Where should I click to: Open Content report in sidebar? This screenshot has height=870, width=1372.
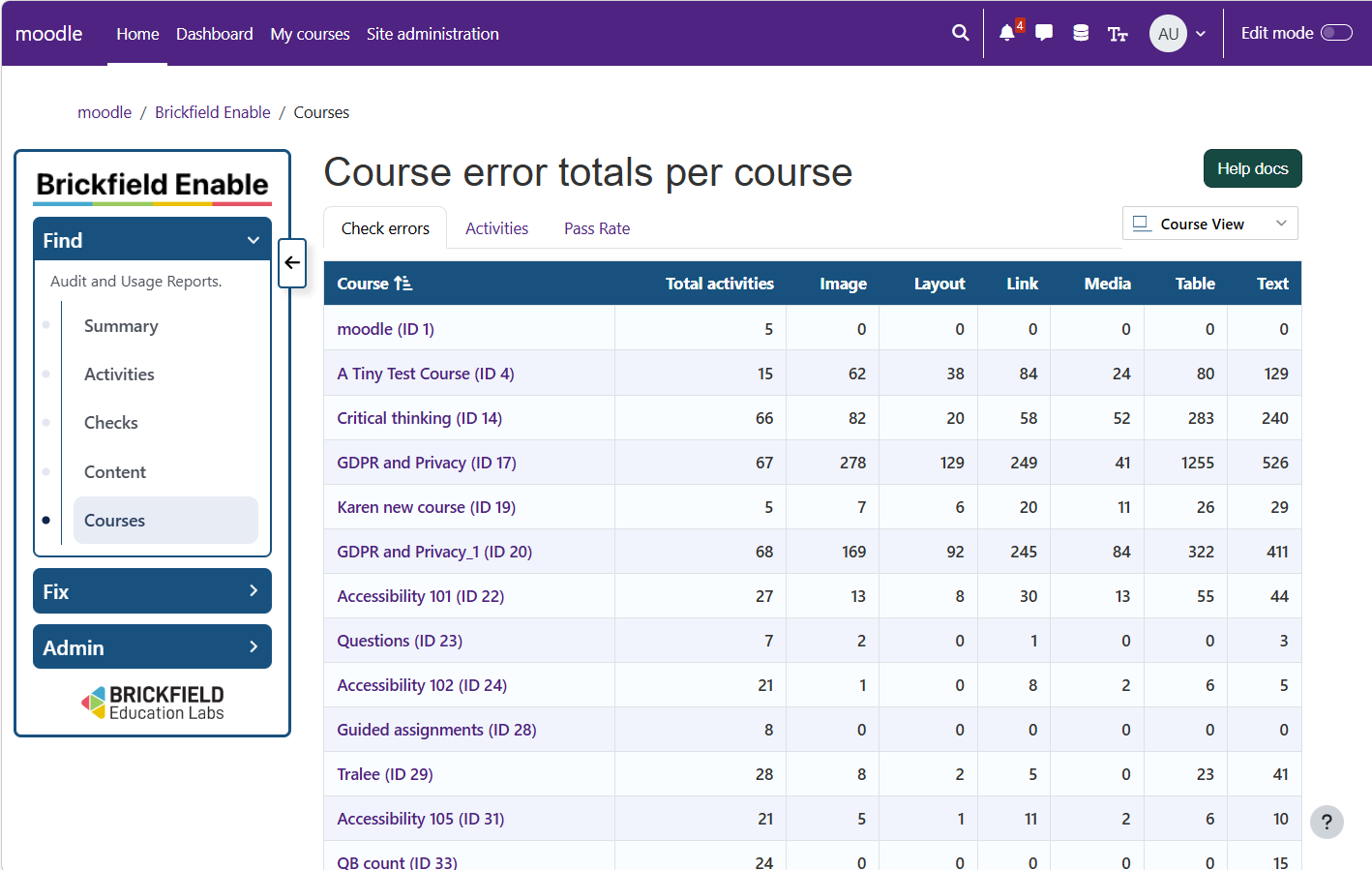click(115, 472)
